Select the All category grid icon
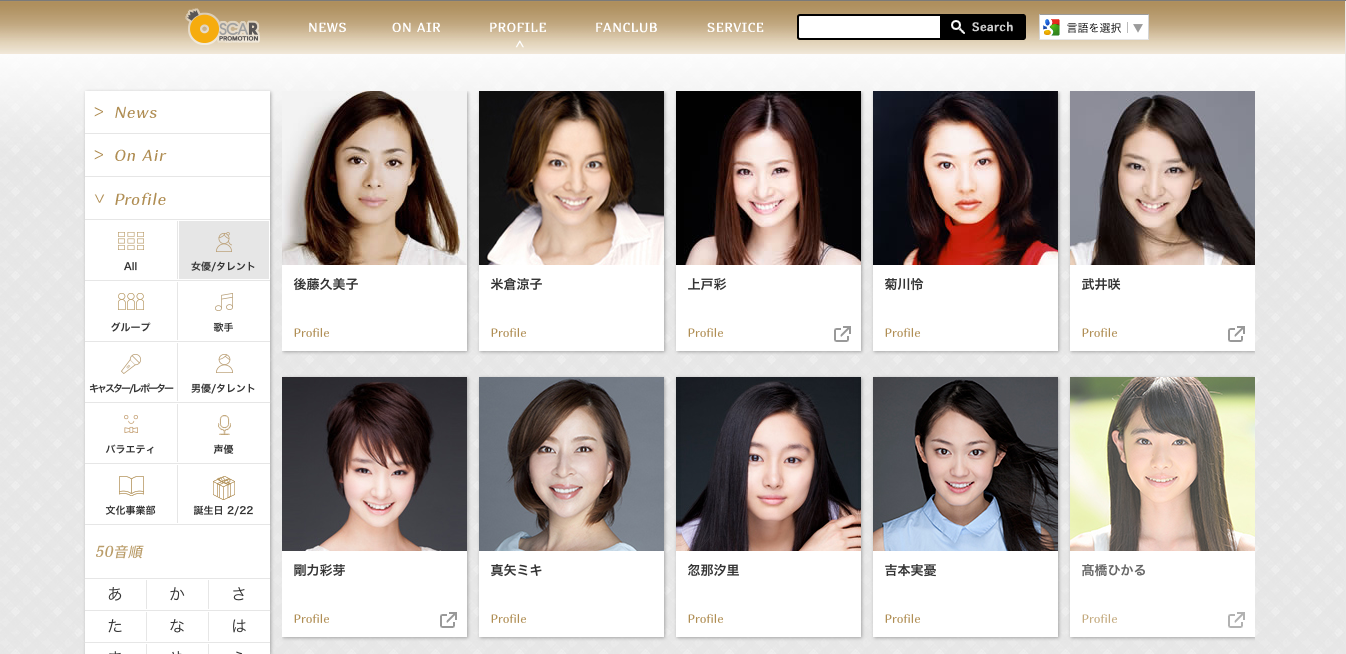The height and width of the screenshot is (654, 1346). click(131, 241)
